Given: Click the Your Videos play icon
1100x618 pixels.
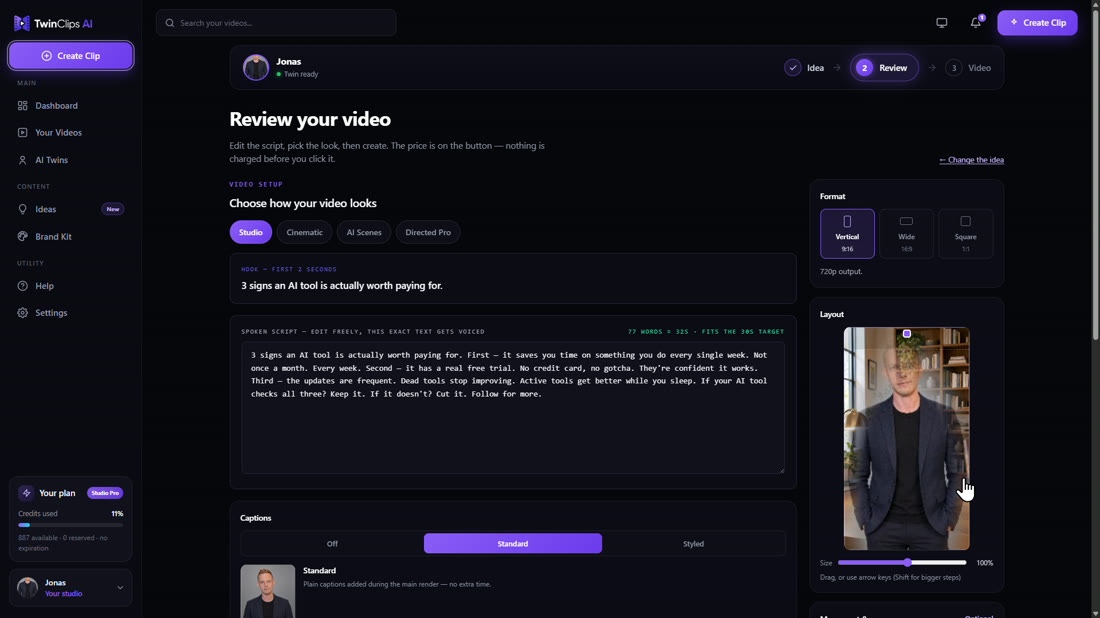Looking at the screenshot, I should [22, 133].
